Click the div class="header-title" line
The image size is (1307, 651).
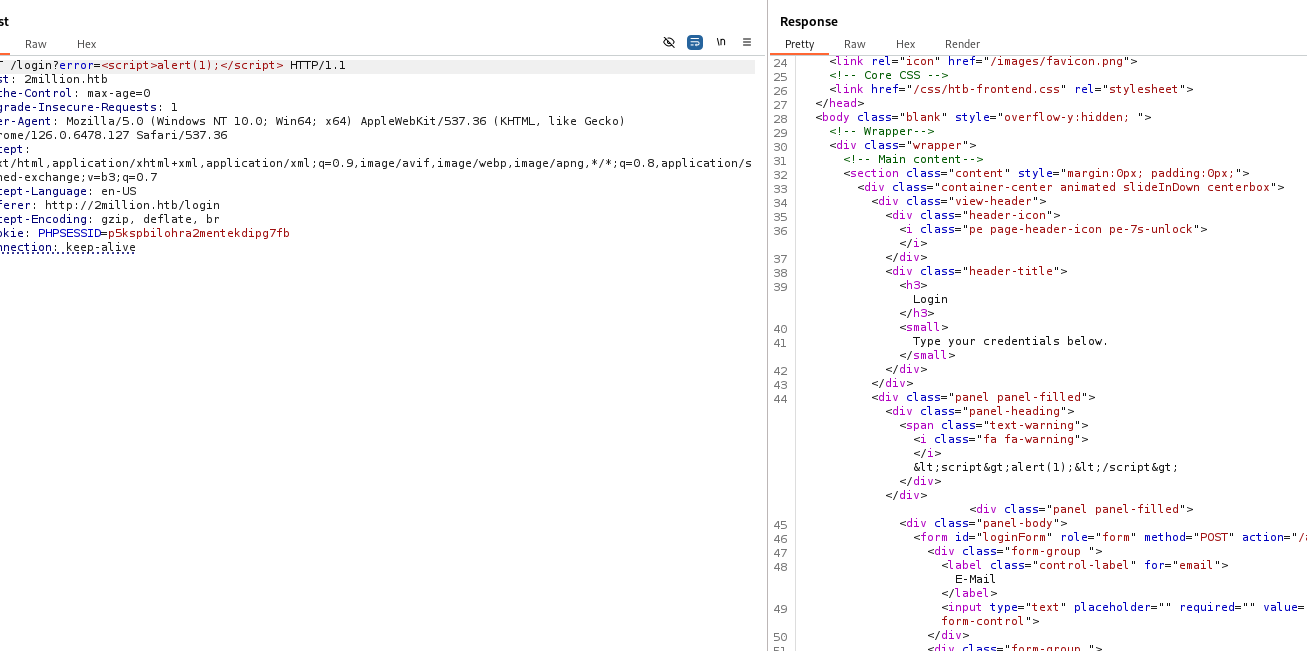click(x=976, y=271)
